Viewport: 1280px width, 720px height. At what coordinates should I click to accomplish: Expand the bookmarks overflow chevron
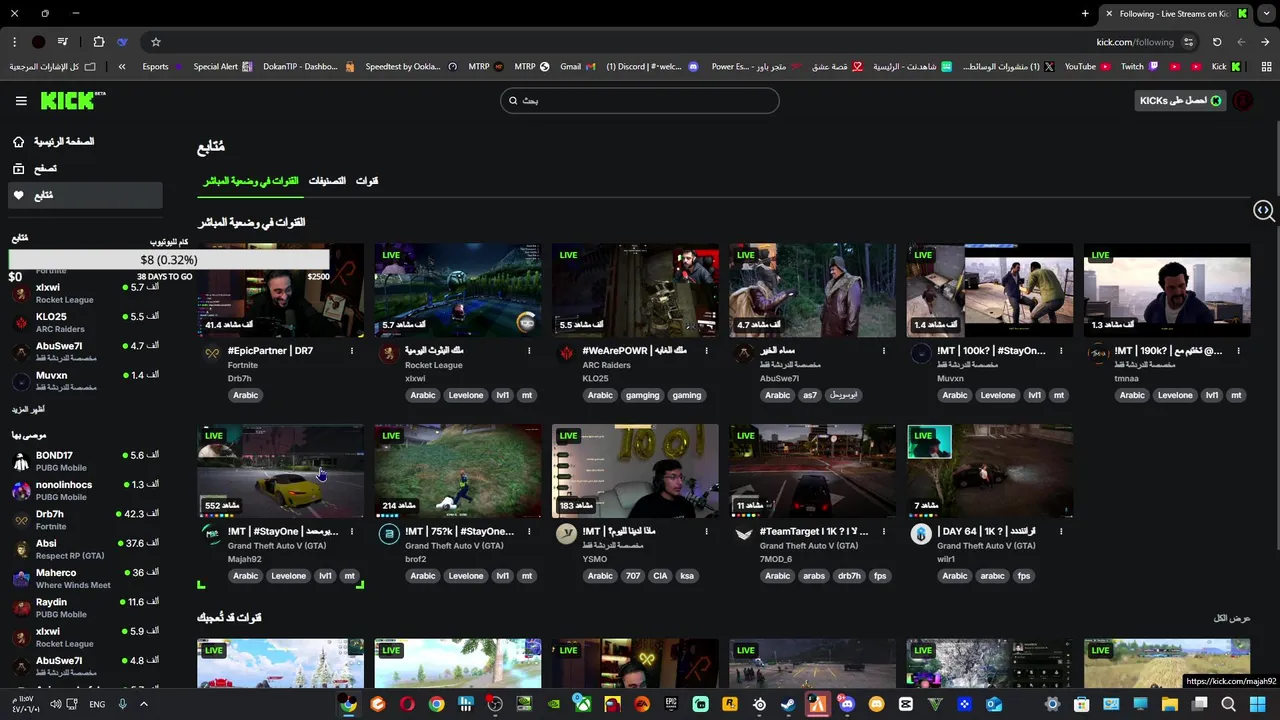(x=122, y=67)
